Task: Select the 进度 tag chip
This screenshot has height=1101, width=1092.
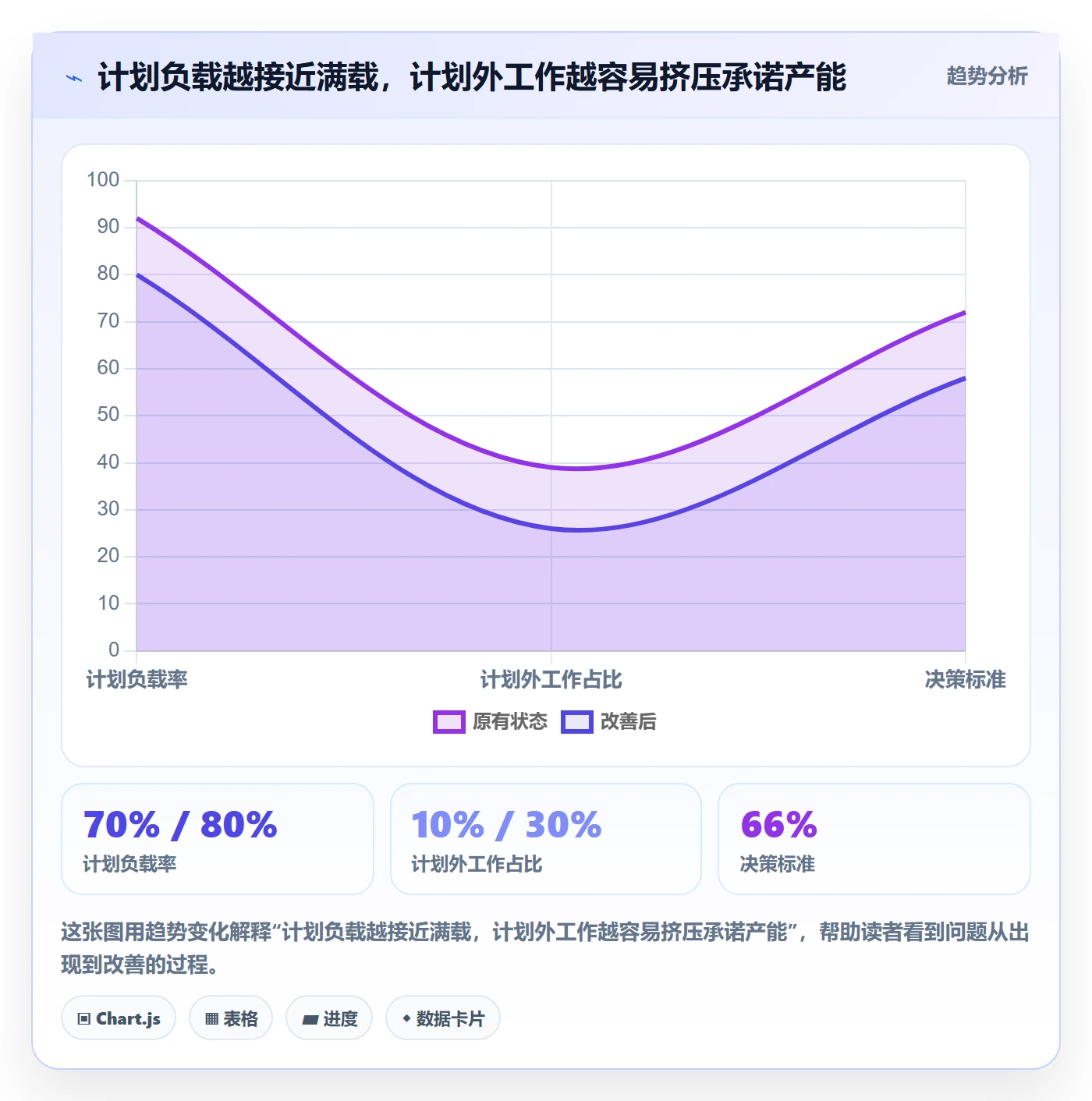Action: click(x=329, y=1018)
